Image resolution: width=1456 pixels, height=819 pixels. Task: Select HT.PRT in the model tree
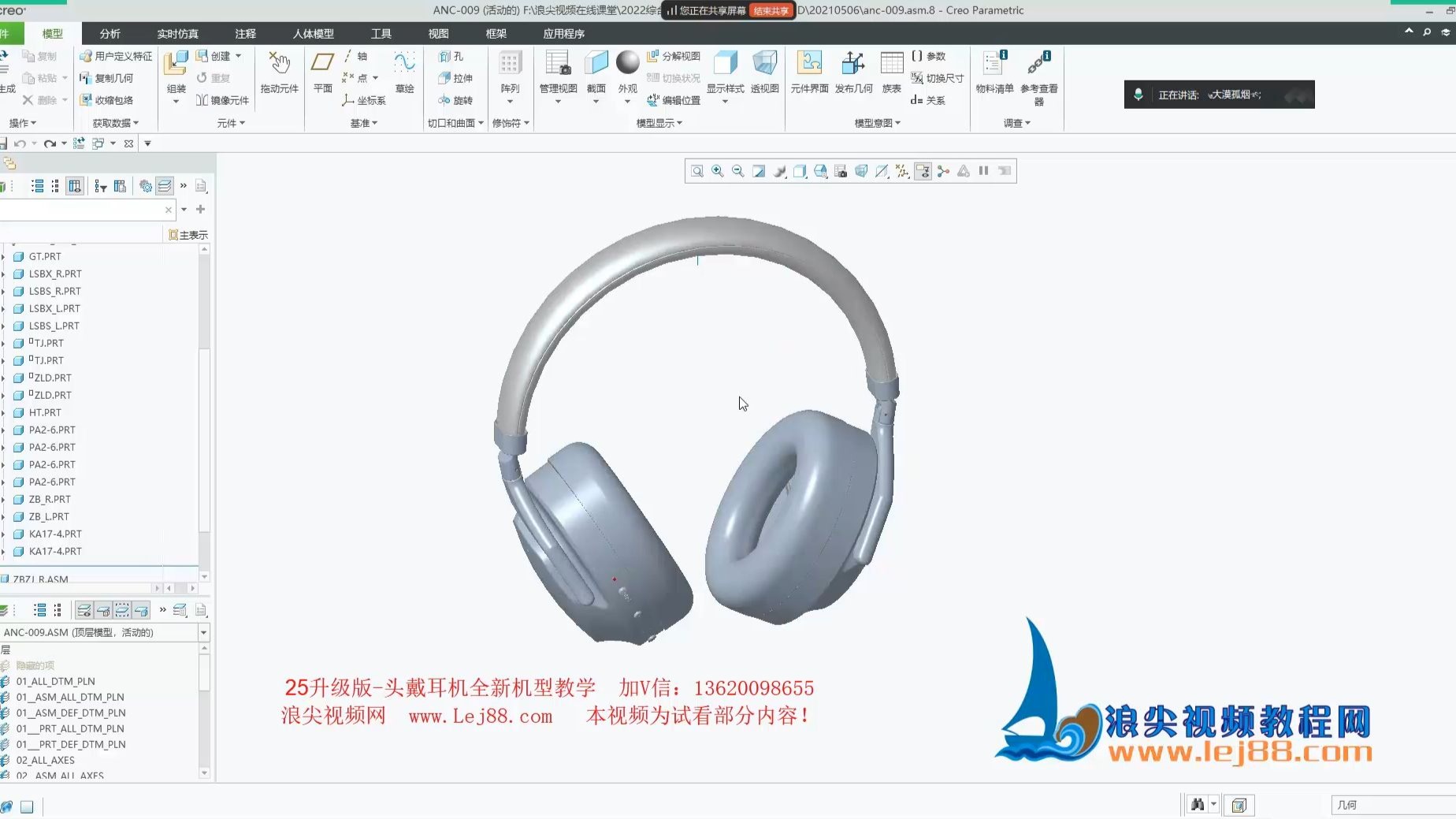point(45,412)
